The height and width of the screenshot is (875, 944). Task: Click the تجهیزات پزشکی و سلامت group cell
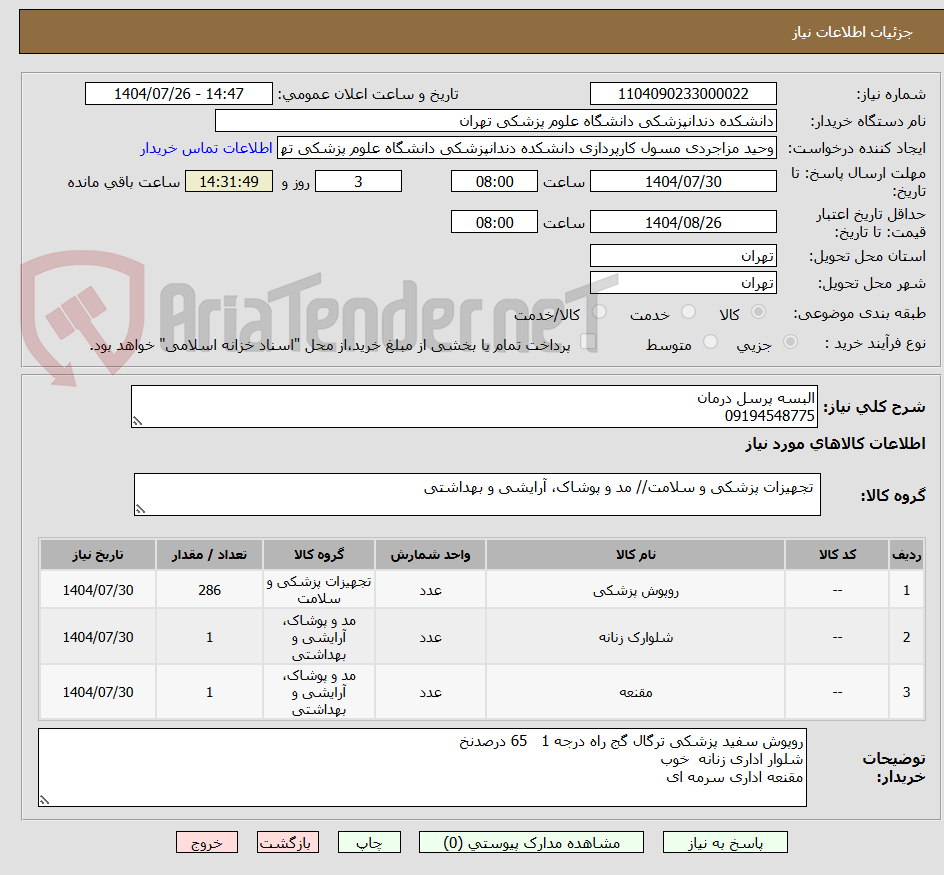pos(318,590)
